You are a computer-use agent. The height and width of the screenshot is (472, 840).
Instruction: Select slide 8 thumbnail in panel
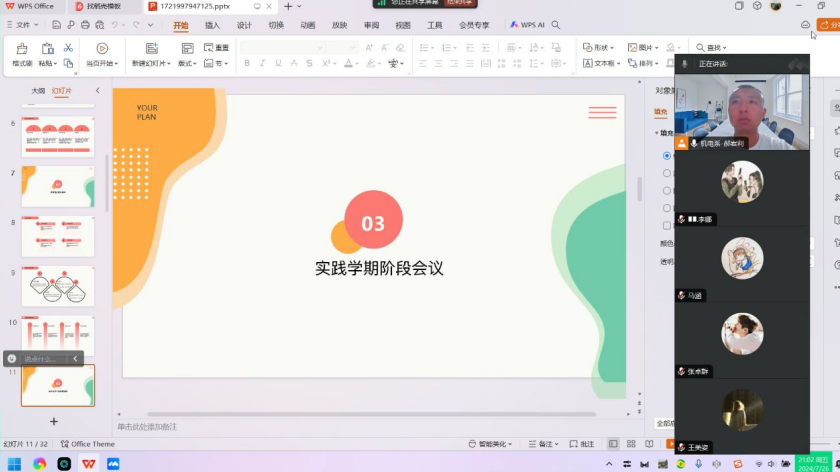point(58,236)
